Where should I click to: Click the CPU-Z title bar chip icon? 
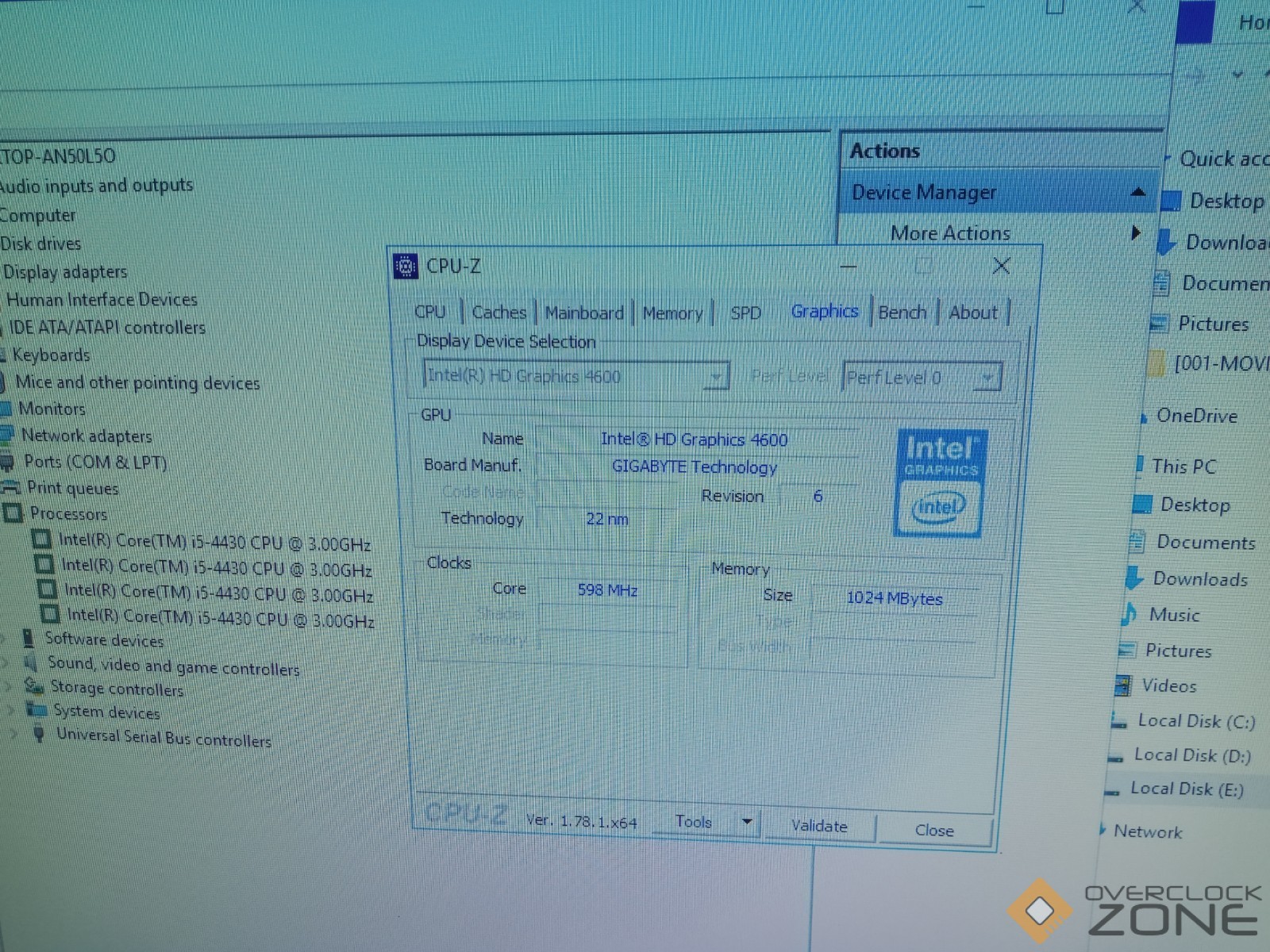(406, 267)
